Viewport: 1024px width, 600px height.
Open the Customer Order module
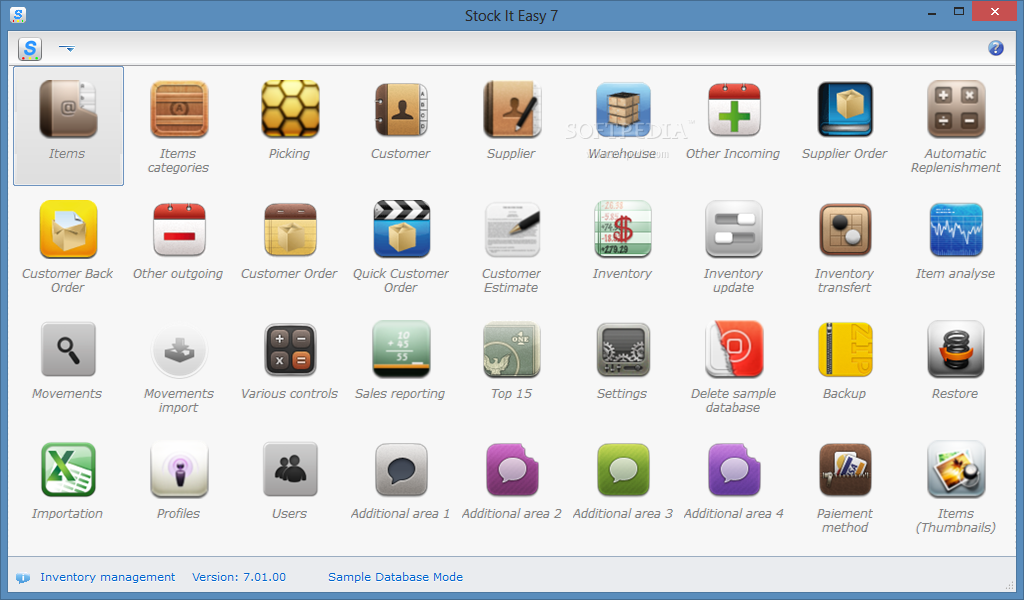point(290,230)
